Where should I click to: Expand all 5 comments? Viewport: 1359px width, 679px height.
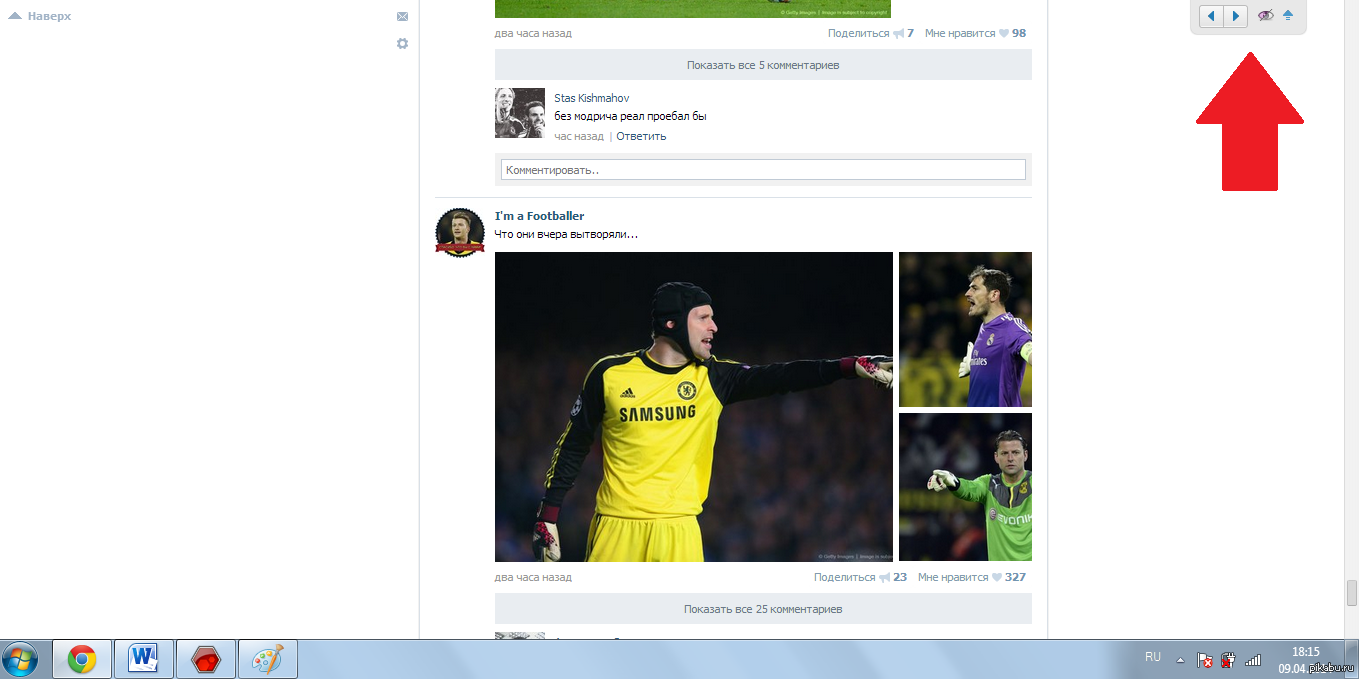(763, 65)
